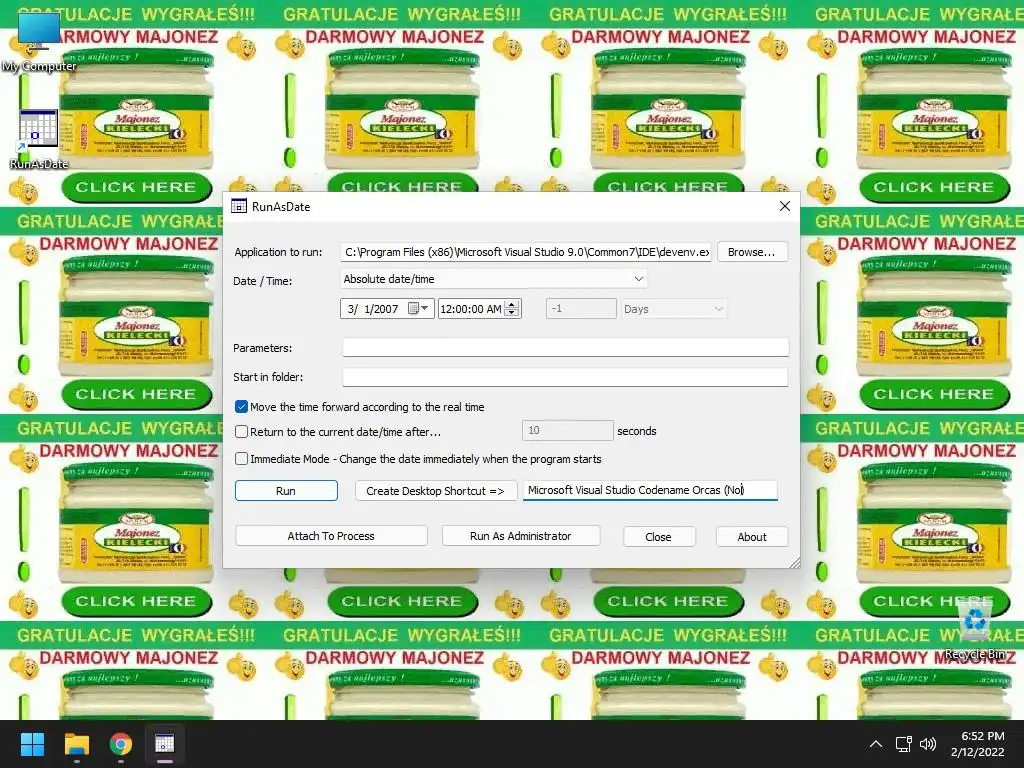Open the About dialog
This screenshot has width=1024, height=768.
click(x=752, y=537)
